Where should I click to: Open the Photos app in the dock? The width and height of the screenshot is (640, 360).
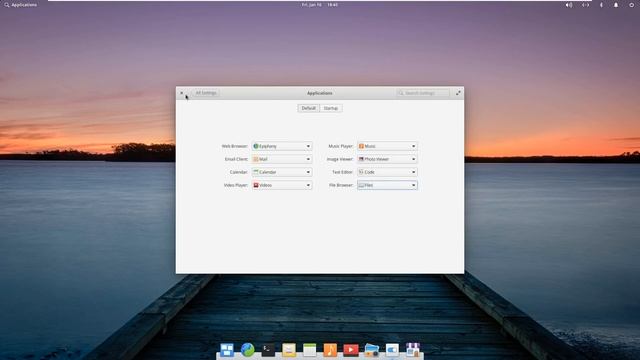click(x=371, y=350)
